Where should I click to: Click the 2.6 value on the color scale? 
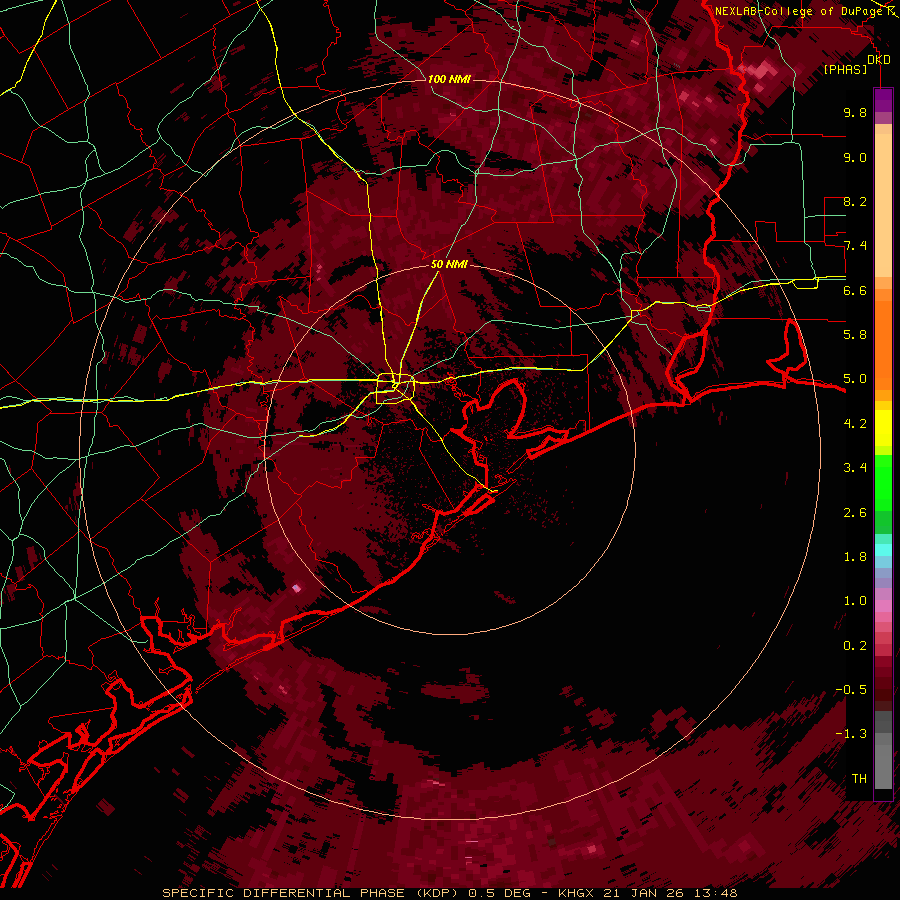(x=855, y=513)
